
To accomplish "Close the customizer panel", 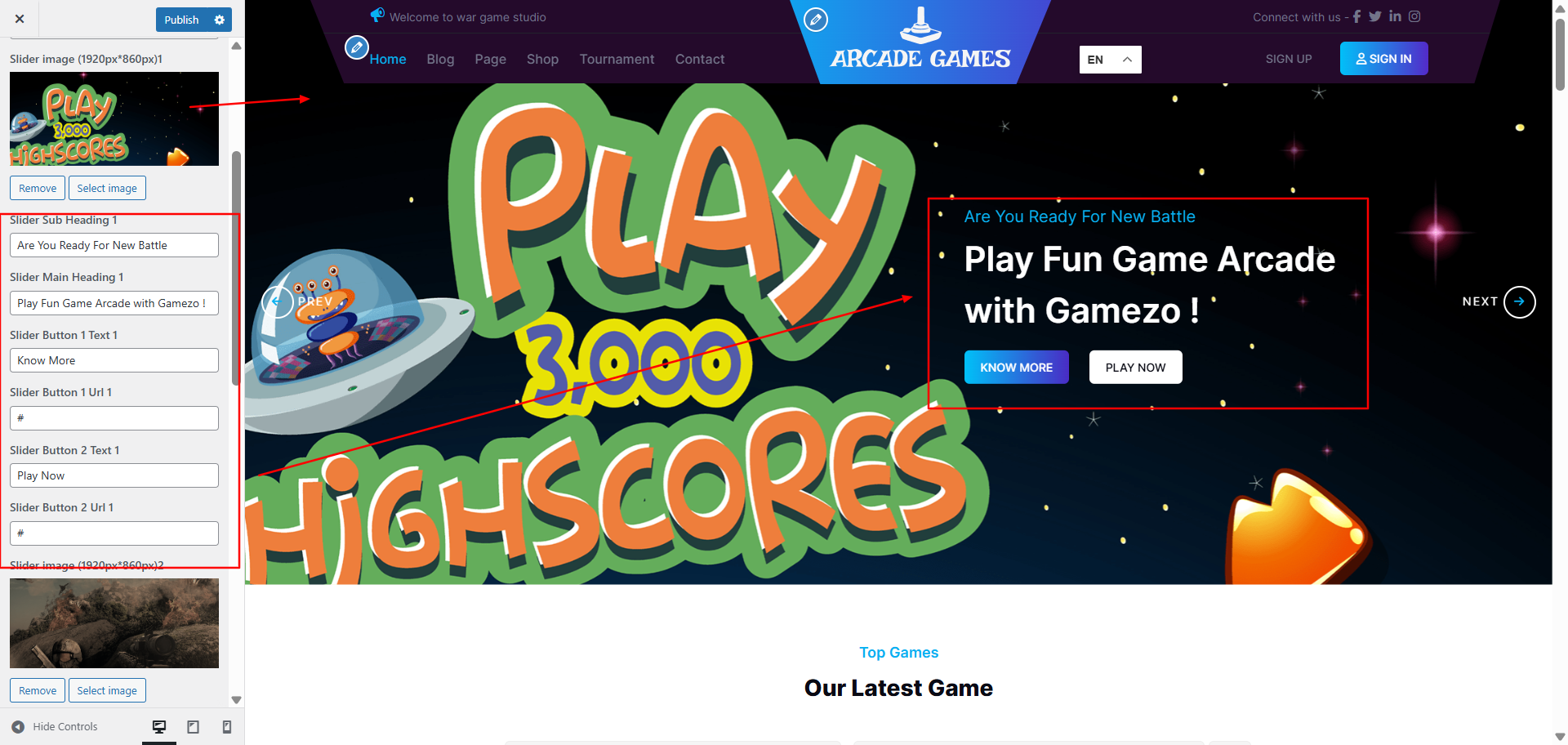I will [x=20, y=19].
